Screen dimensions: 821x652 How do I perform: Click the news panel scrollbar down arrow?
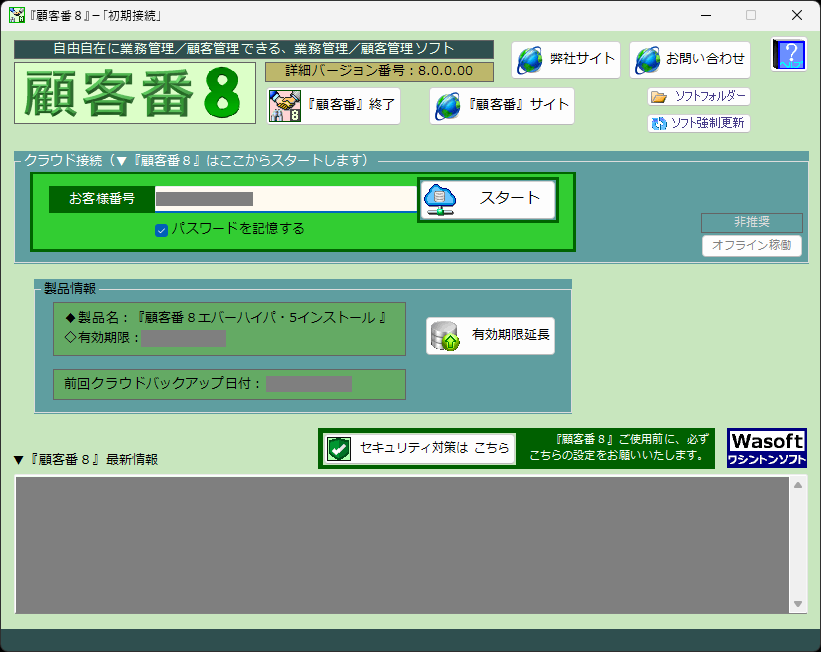pos(797,604)
